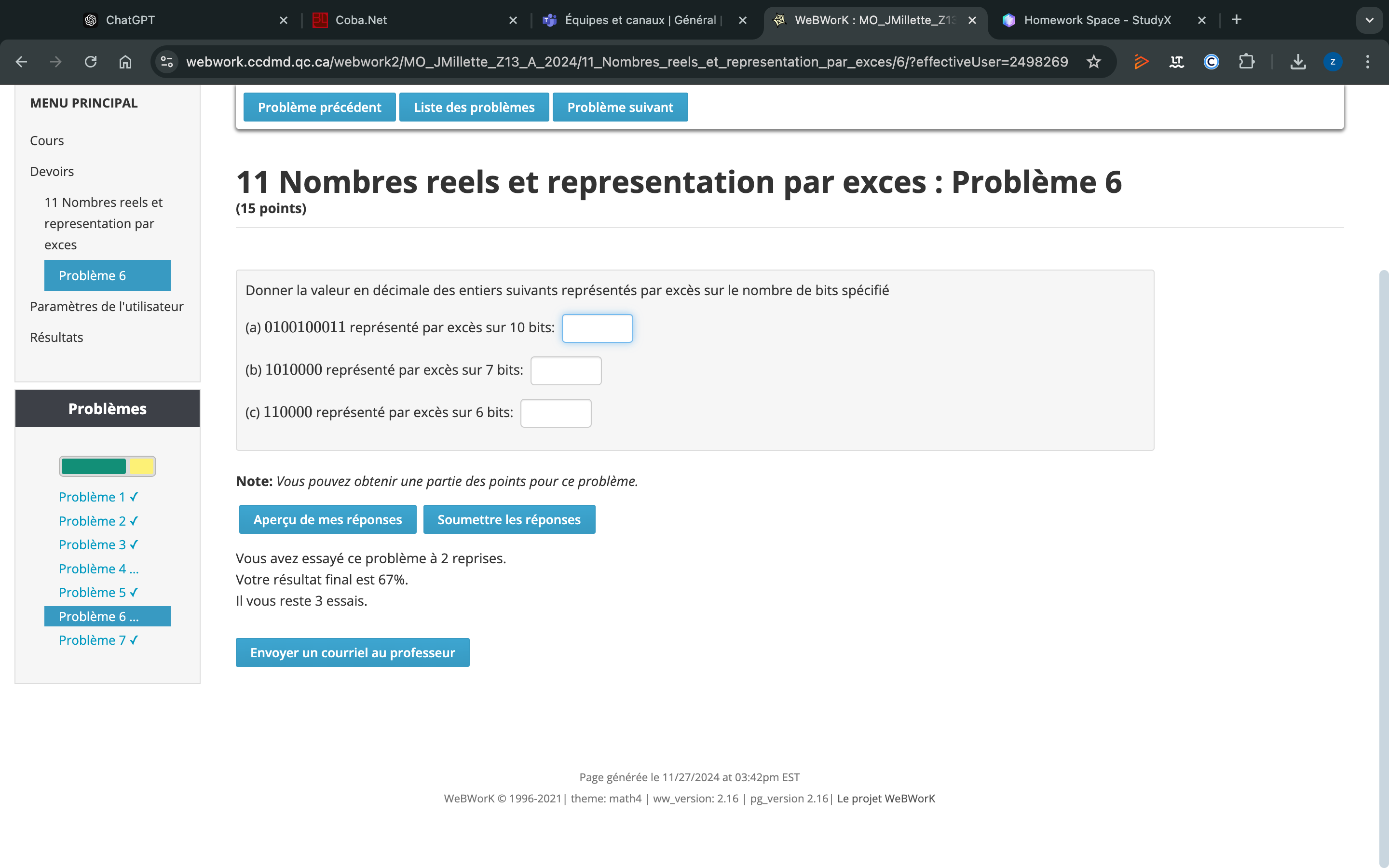
Task: Open Problème 5 in problems list
Action: tap(98, 593)
